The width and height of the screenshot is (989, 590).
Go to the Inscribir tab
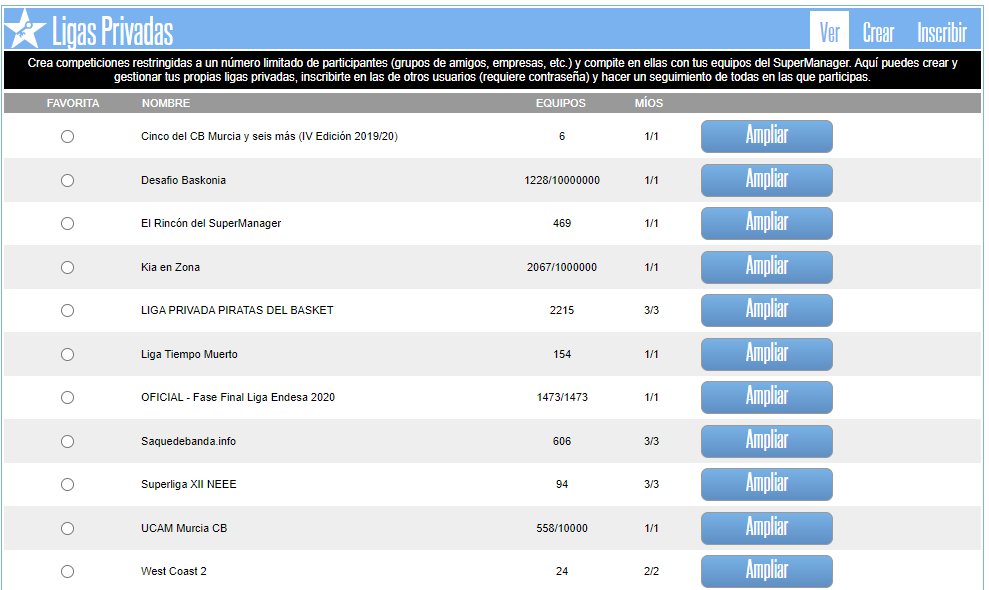click(x=942, y=32)
